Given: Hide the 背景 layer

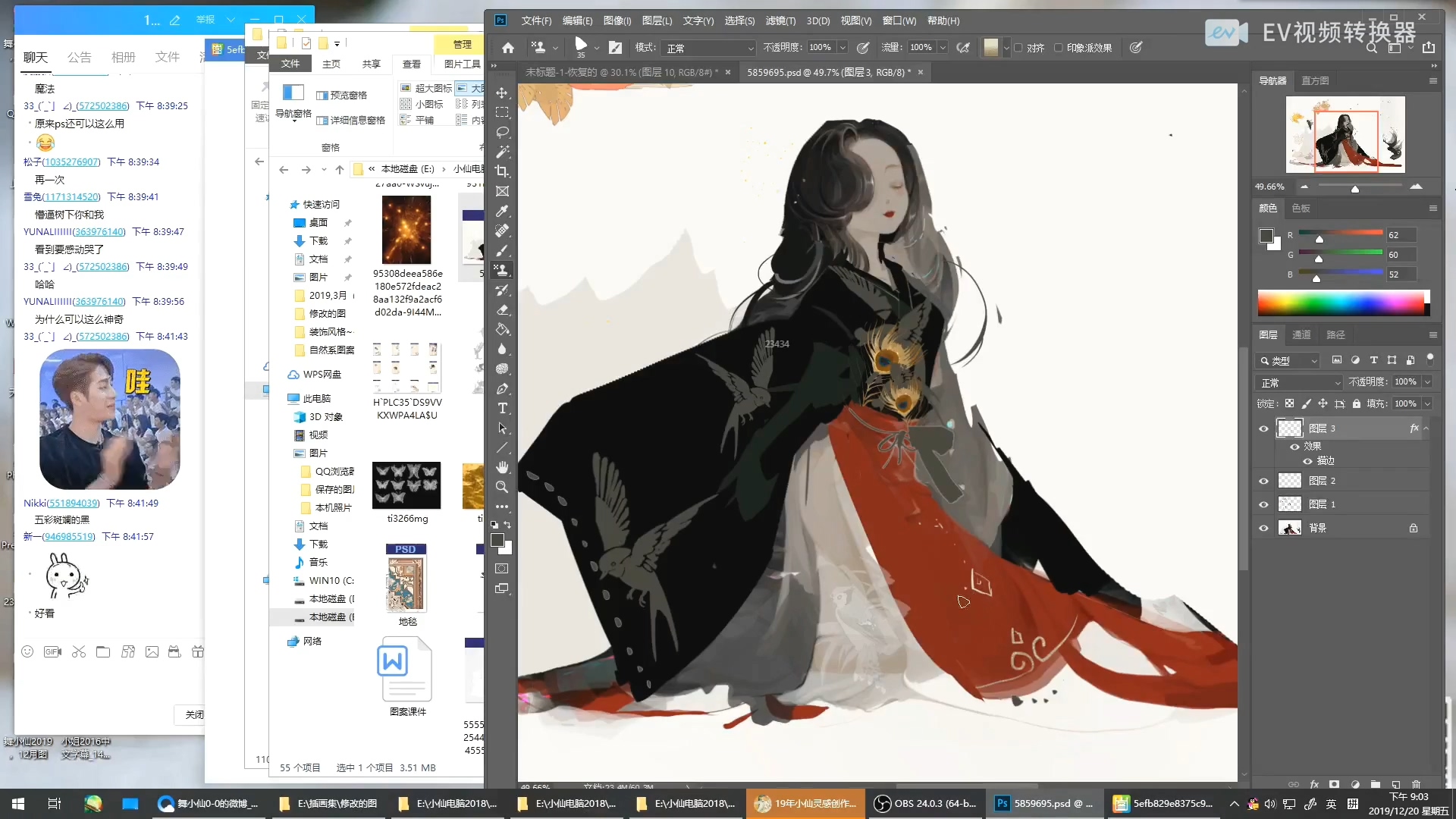Looking at the screenshot, I should [x=1263, y=528].
